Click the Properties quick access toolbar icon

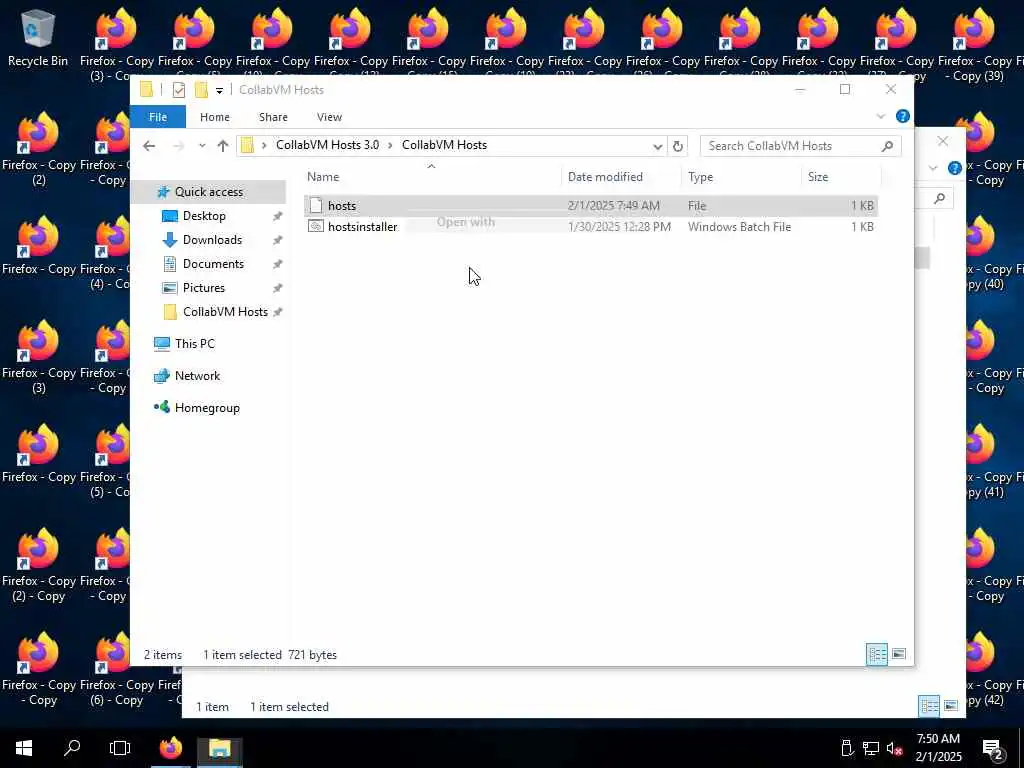tap(178, 90)
